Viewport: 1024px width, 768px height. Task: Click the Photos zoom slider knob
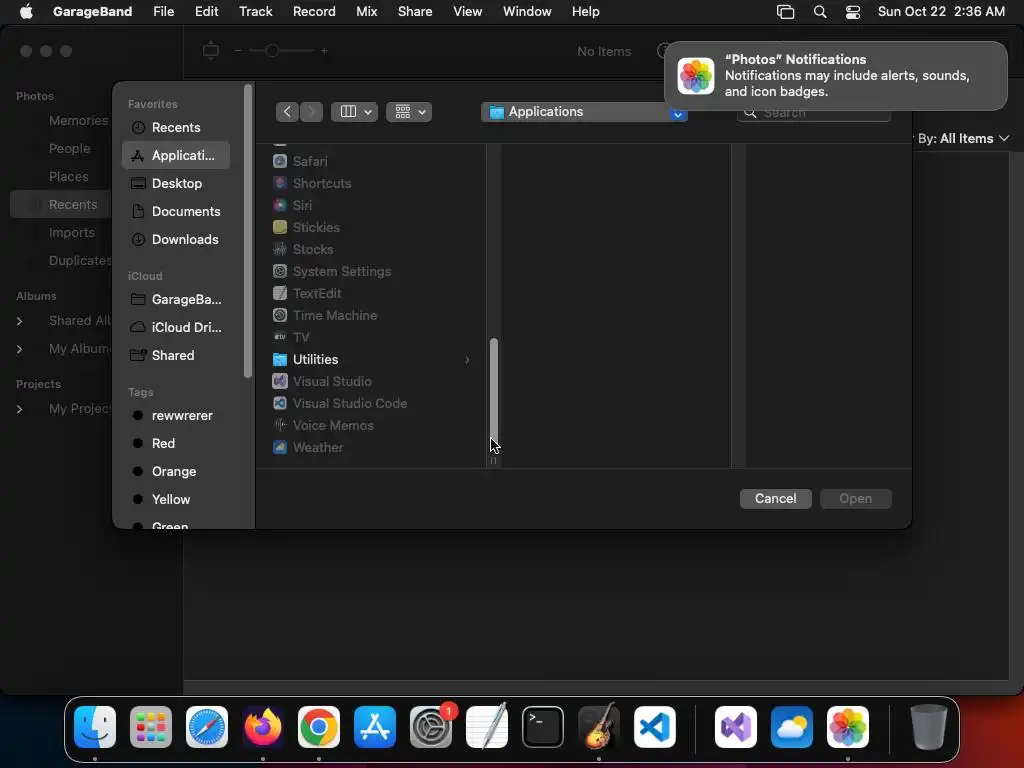click(x=272, y=51)
